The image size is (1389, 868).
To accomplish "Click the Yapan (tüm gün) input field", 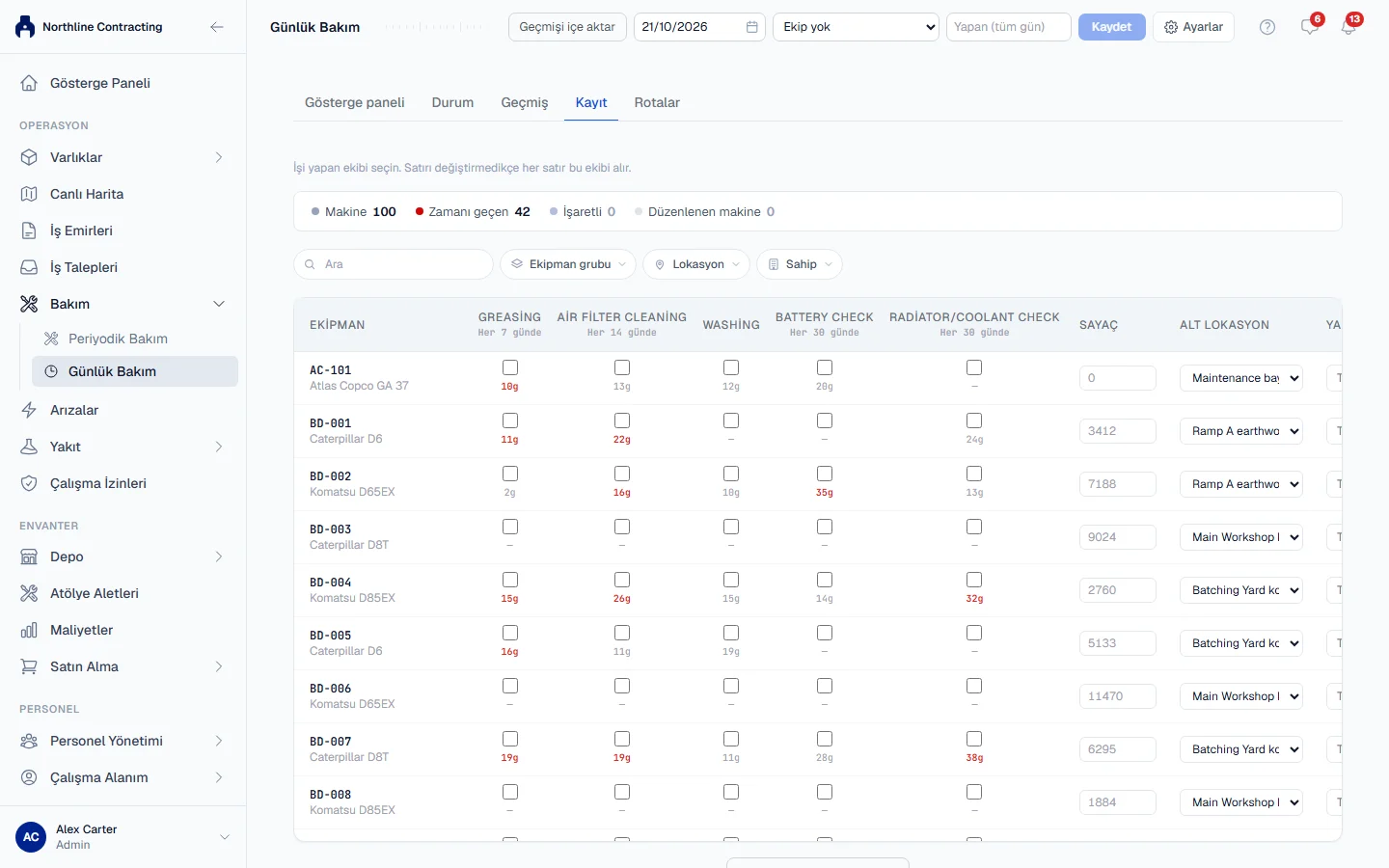I will 1009,27.
